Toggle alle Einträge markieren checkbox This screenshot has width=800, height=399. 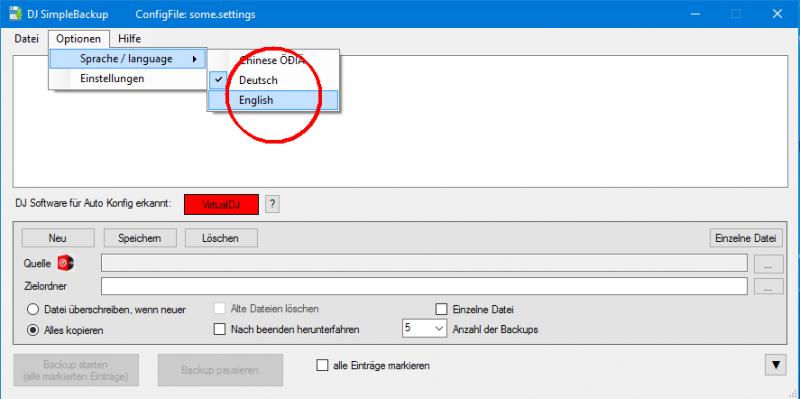coord(322,365)
